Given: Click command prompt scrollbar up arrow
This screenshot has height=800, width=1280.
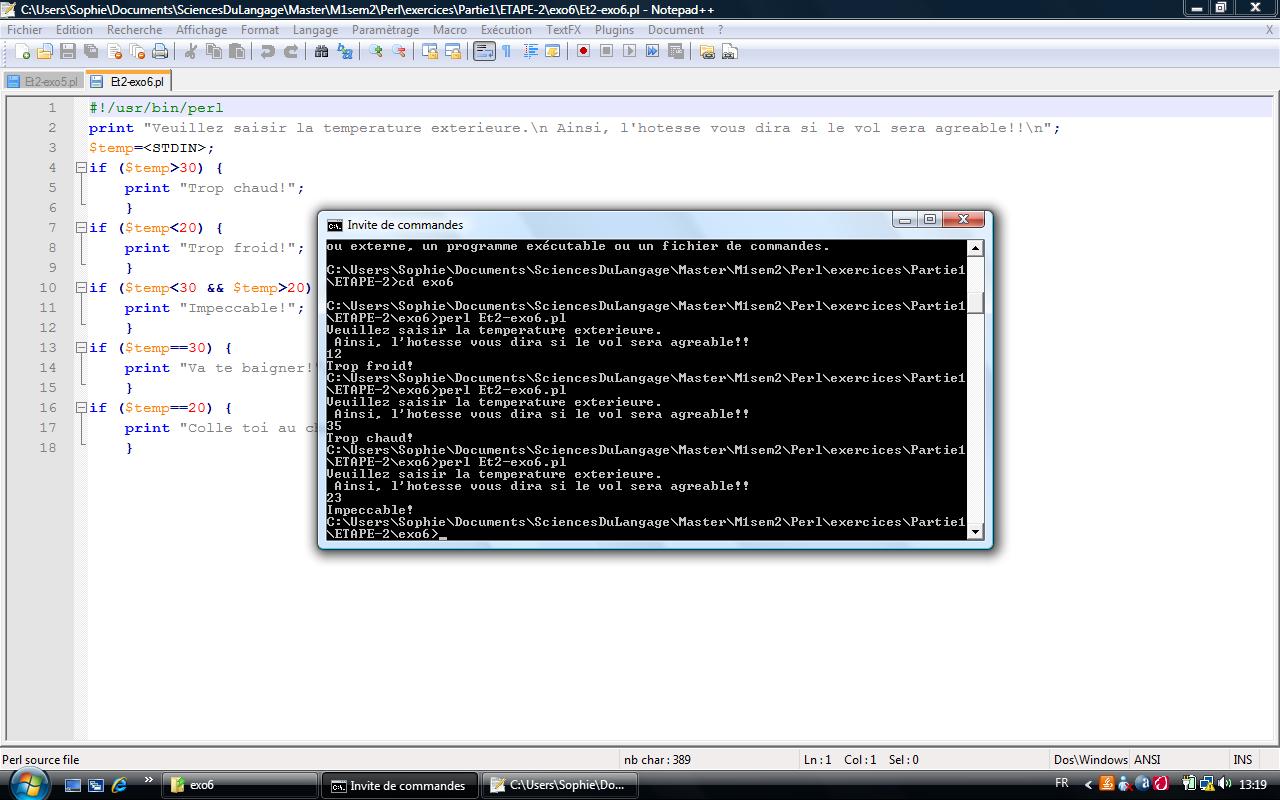Looking at the screenshot, I should pyautogui.click(x=975, y=247).
